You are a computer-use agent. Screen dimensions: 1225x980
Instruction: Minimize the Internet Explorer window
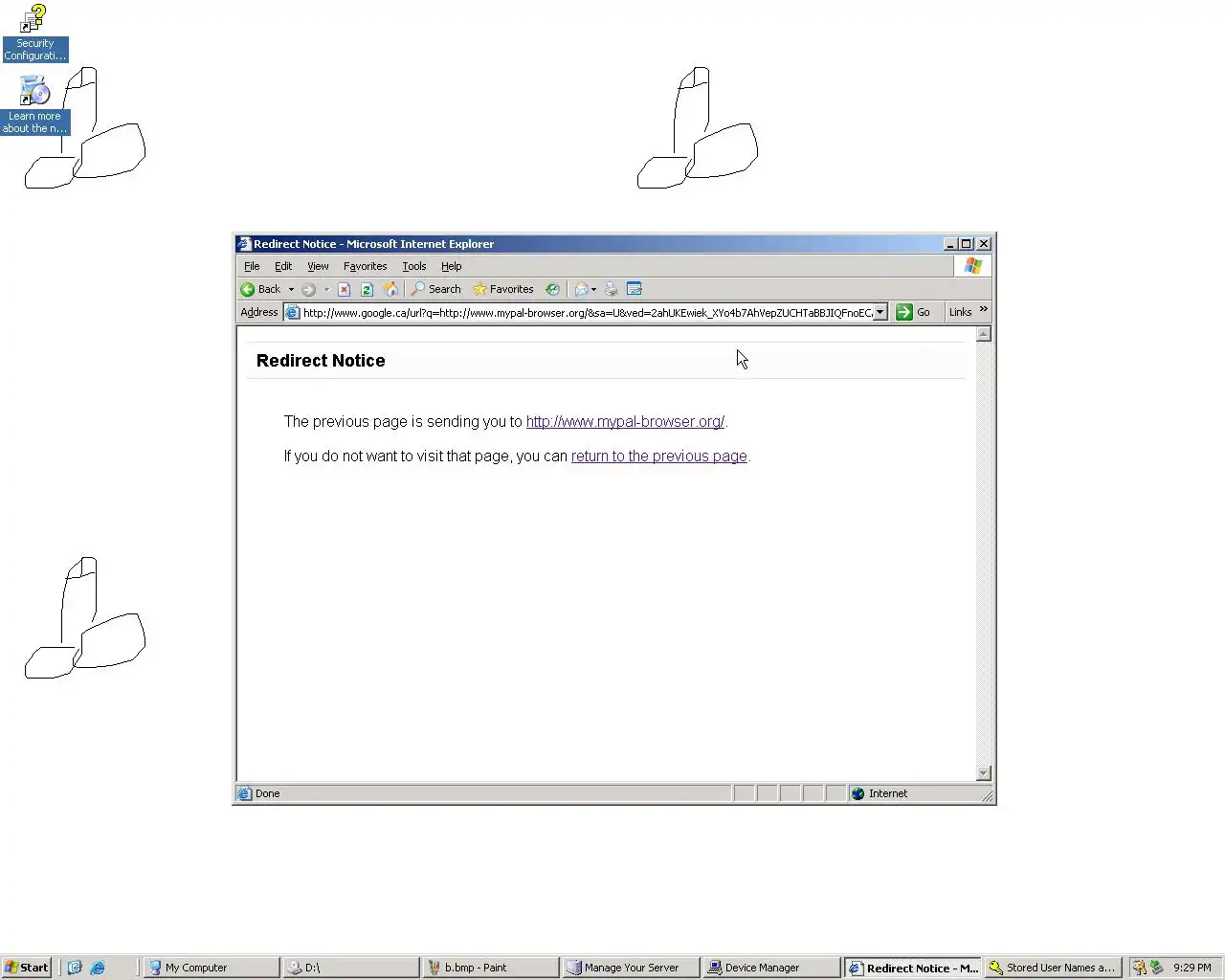(950, 244)
